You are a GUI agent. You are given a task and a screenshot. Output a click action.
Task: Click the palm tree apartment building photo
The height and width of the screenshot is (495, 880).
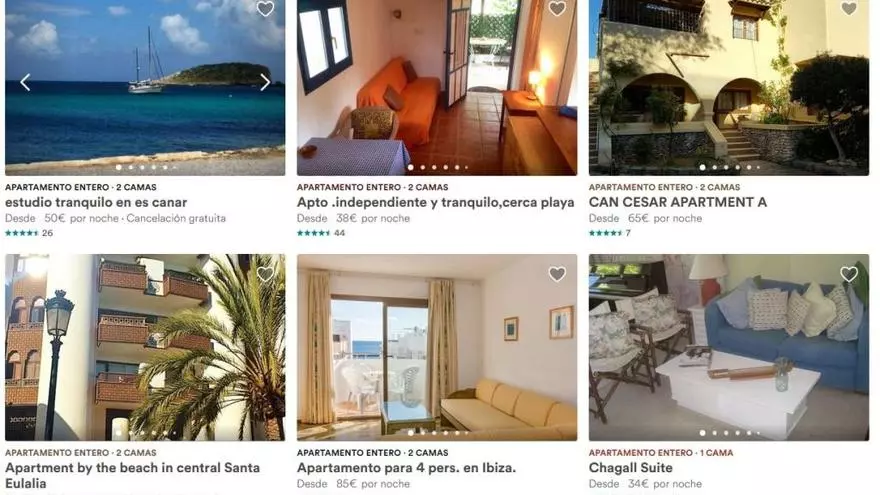tap(145, 347)
